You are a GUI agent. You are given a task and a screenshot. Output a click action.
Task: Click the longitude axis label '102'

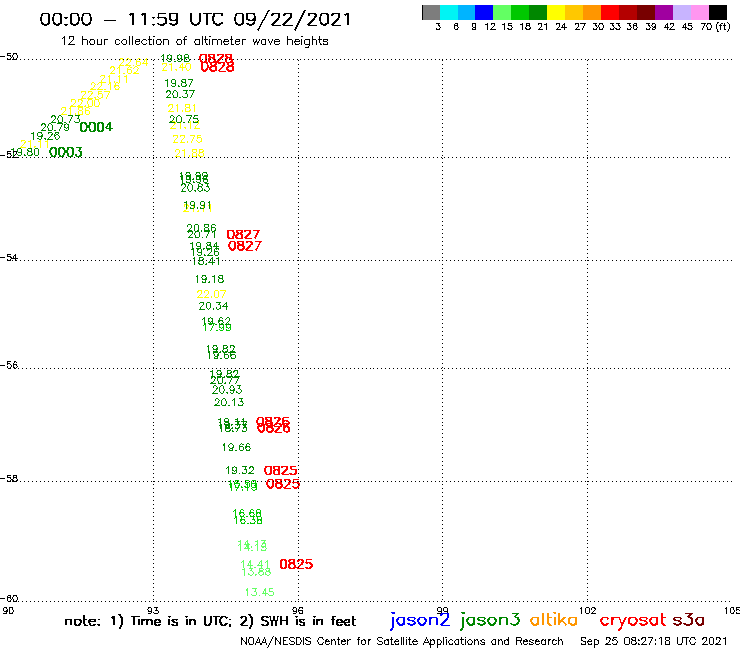(587, 610)
